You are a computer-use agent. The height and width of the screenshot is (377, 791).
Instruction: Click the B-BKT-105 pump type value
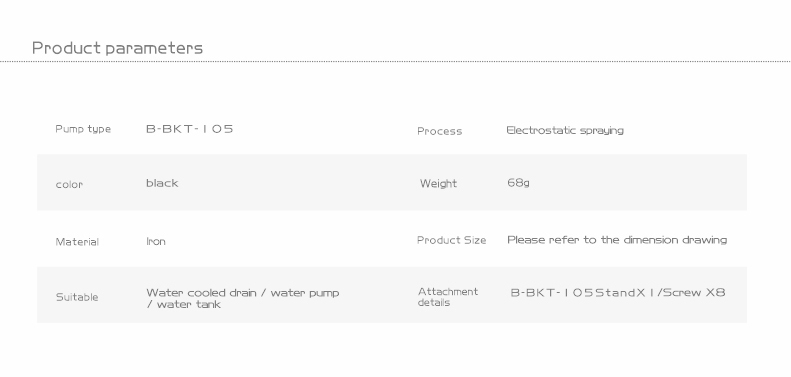(x=190, y=129)
